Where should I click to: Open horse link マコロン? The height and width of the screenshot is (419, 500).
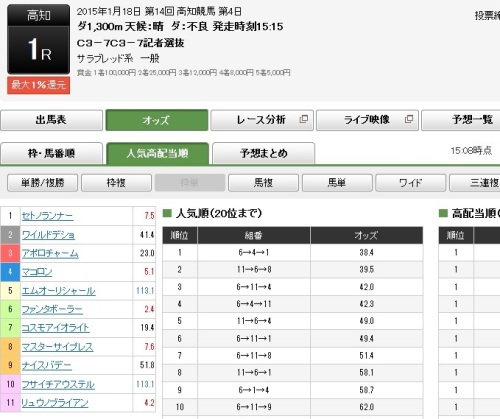(37, 272)
